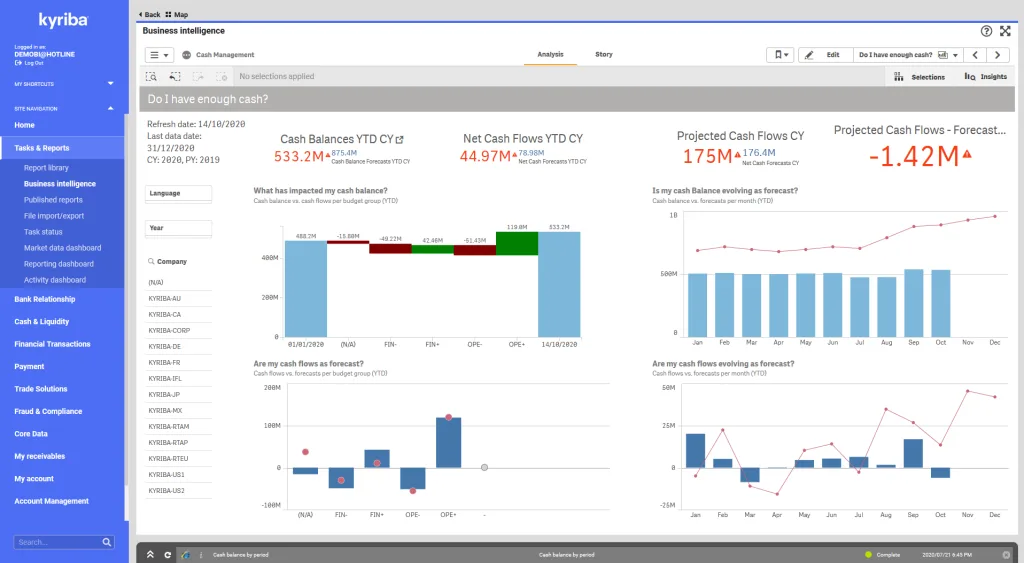Select KYRIBA-JP in Company list
This screenshot has width=1024, height=563.
coord(178,394)
